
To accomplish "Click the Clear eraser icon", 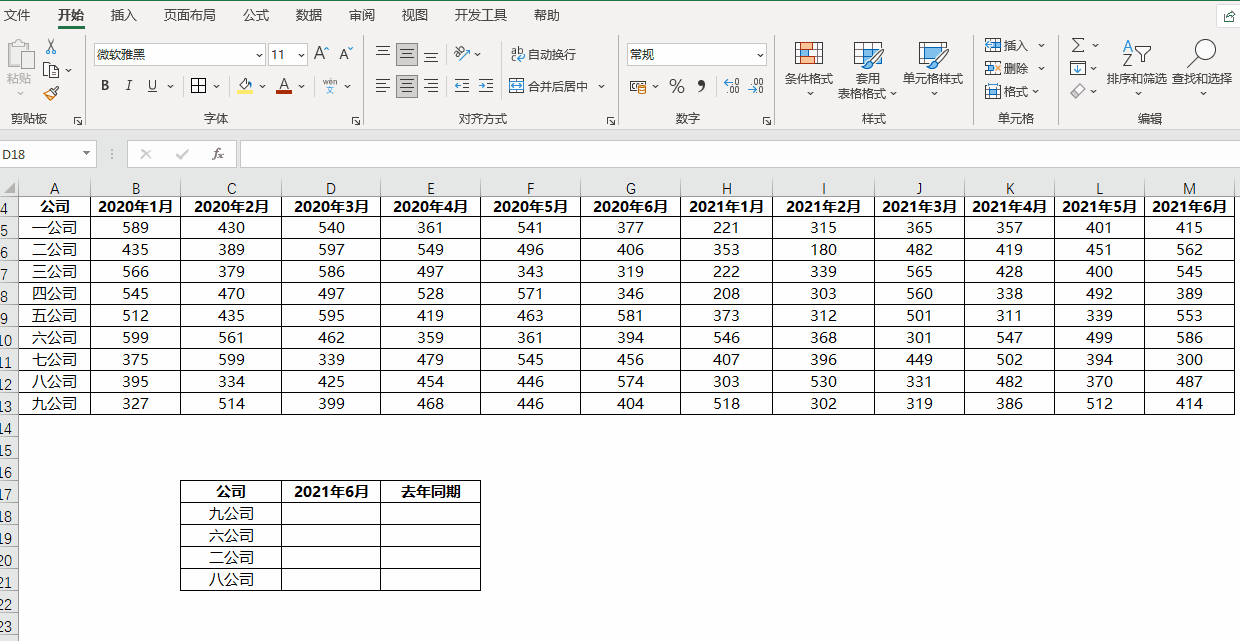I will pyautogui.click(x=1078, y=91).
